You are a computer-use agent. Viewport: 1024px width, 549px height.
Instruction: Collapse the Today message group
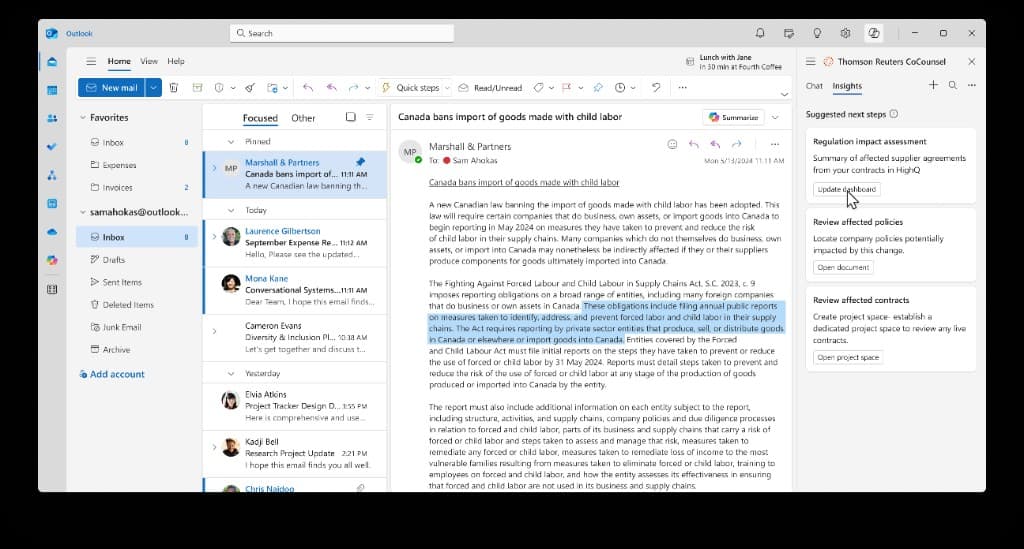(x=231, y=210)
